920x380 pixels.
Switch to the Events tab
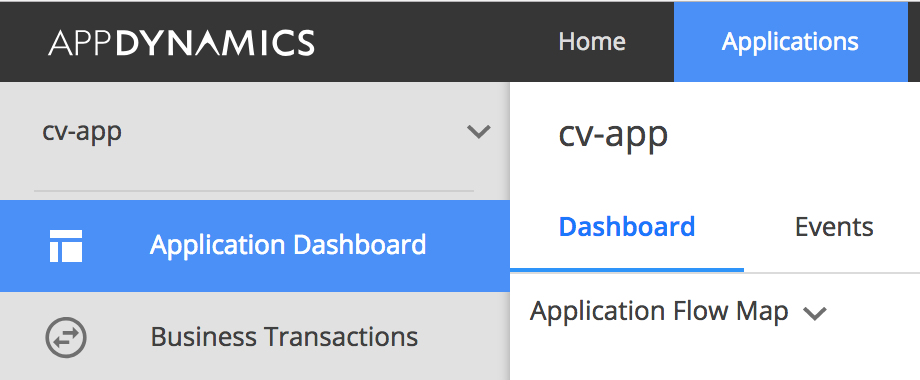834,227
